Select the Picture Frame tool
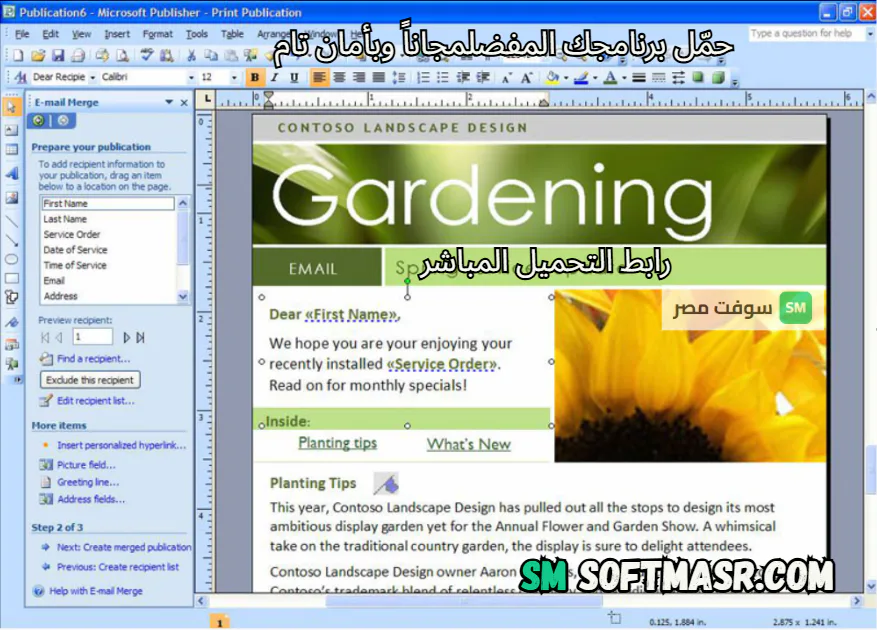877x630 pixels. pos(11,198)
